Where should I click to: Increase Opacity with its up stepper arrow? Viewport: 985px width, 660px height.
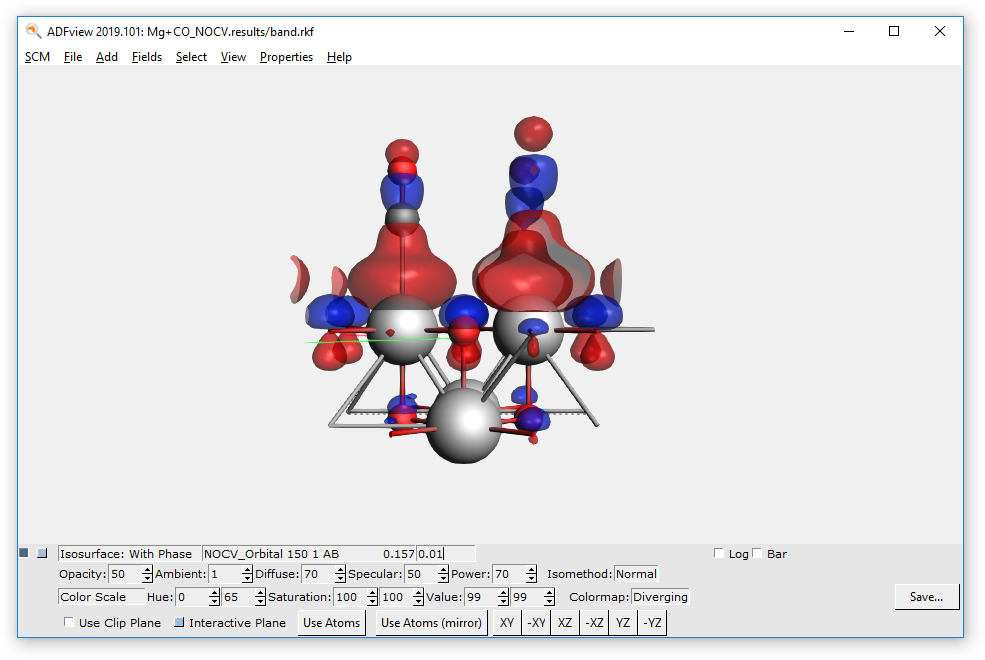click(x=146, y=569)
